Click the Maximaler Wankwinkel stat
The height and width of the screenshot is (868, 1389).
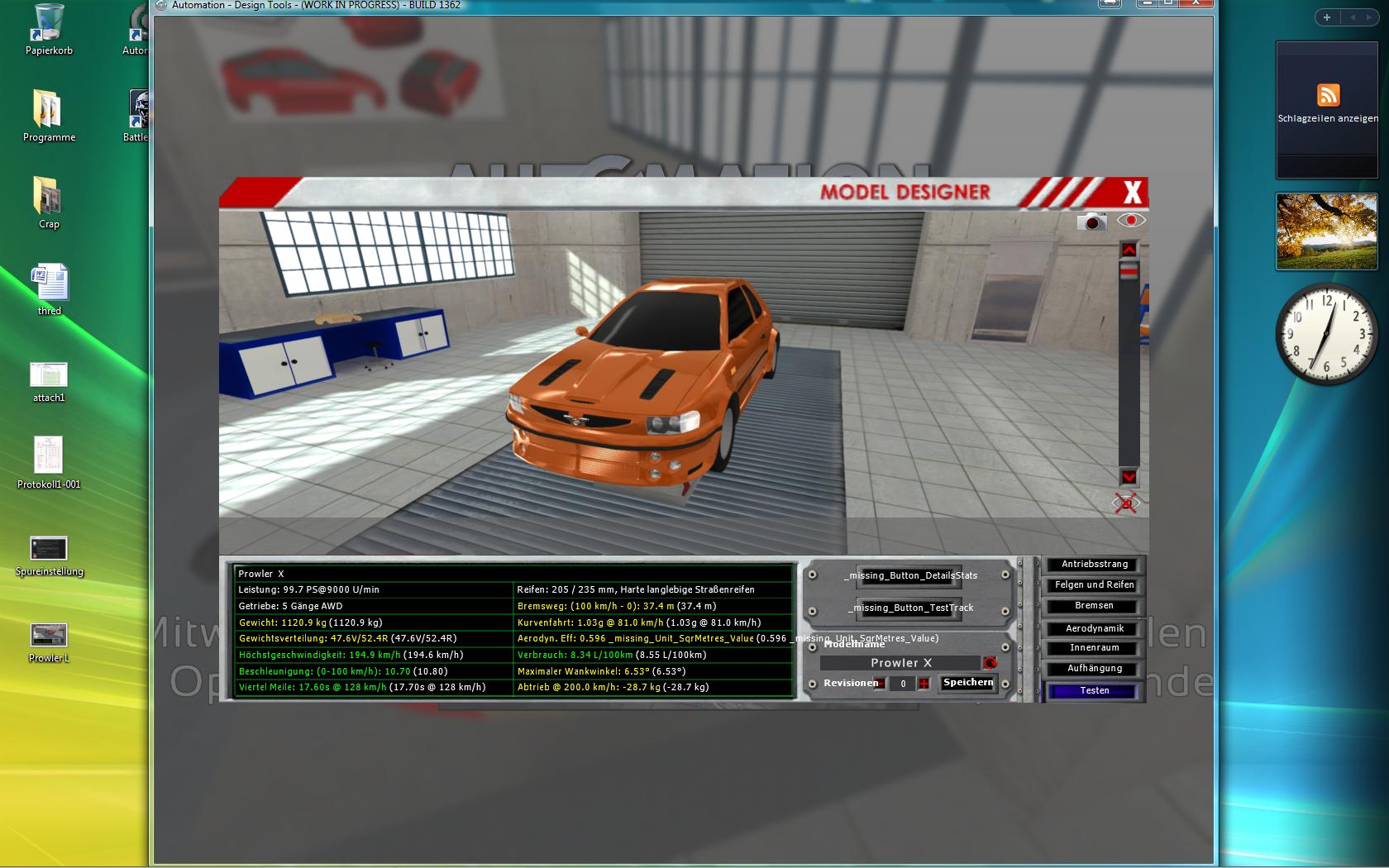601,671
